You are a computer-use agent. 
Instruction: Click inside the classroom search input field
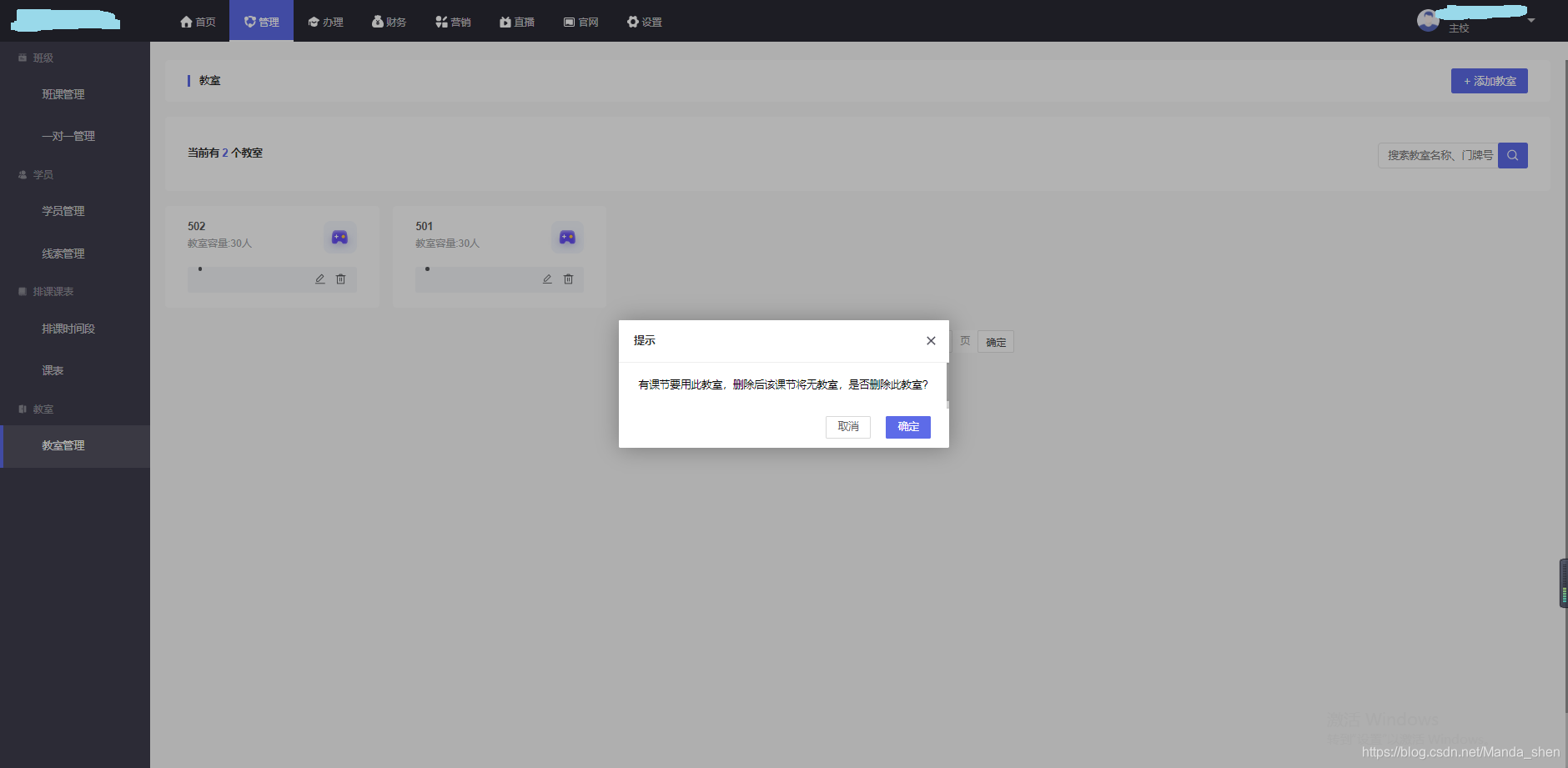tap(1435, 155)
